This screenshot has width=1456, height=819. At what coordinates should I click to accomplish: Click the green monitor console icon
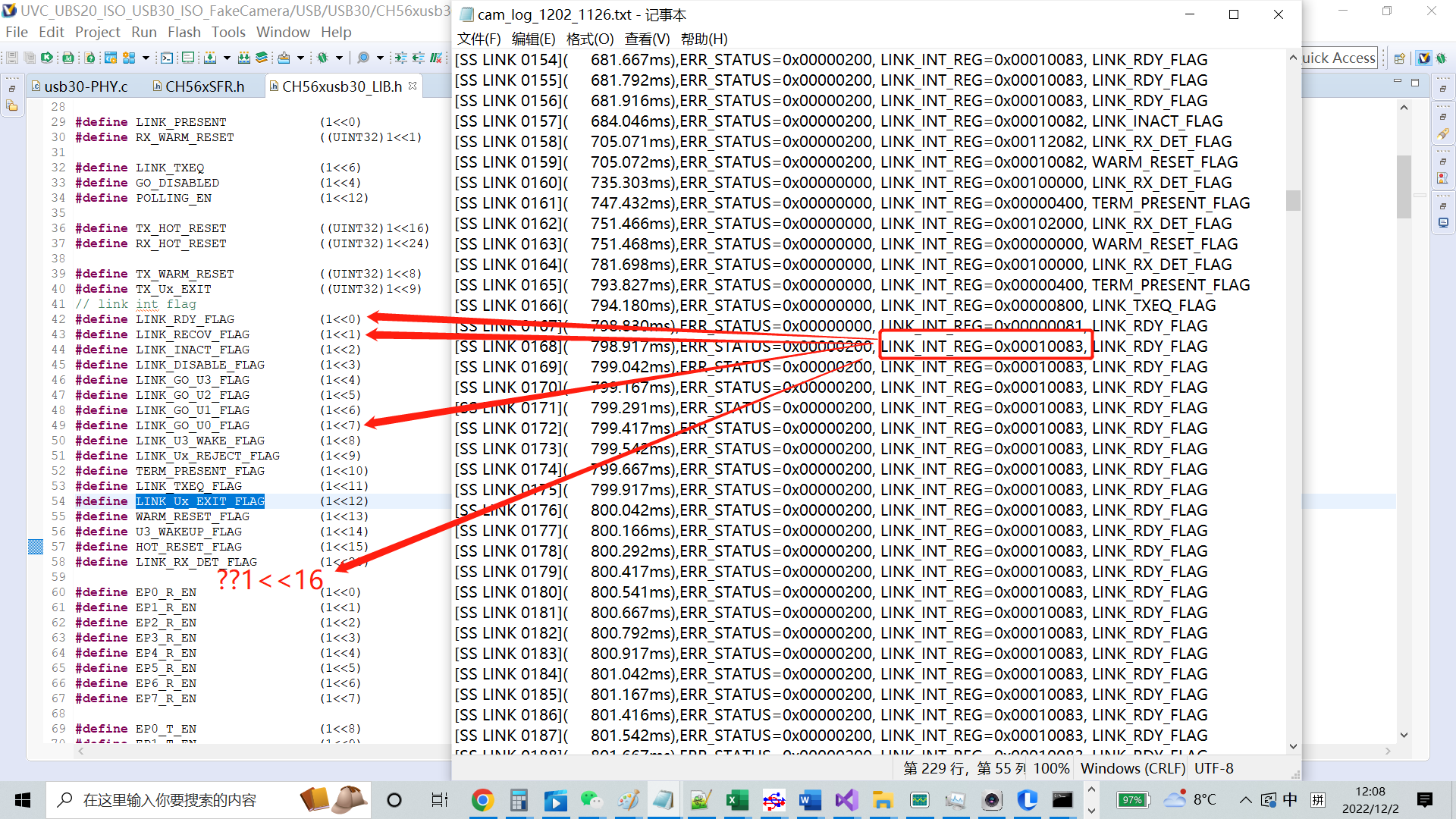click(x=188, y=58)
